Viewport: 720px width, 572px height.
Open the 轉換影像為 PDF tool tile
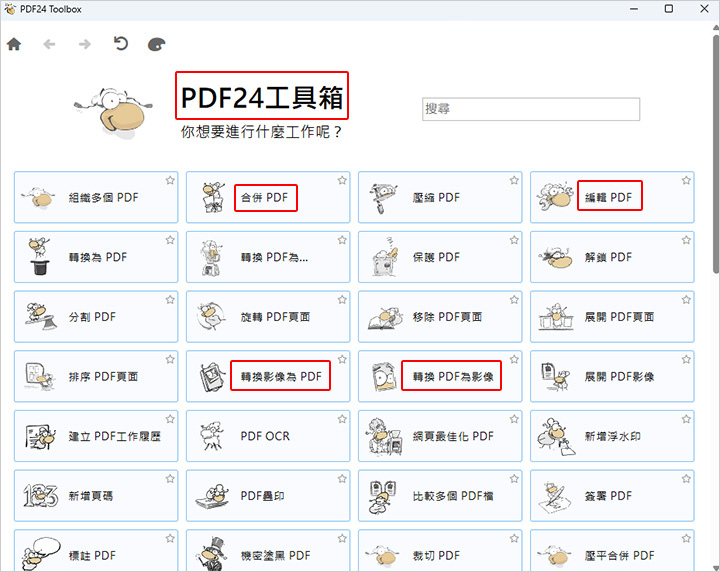click(x=268, y=376)
